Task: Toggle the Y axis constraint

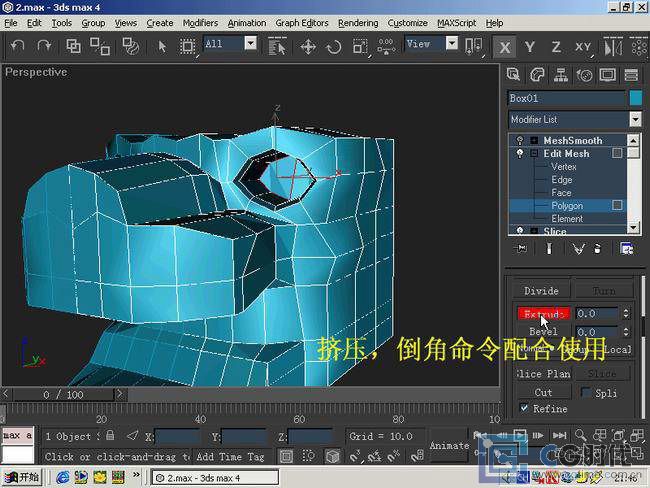Action: (530, 47)
